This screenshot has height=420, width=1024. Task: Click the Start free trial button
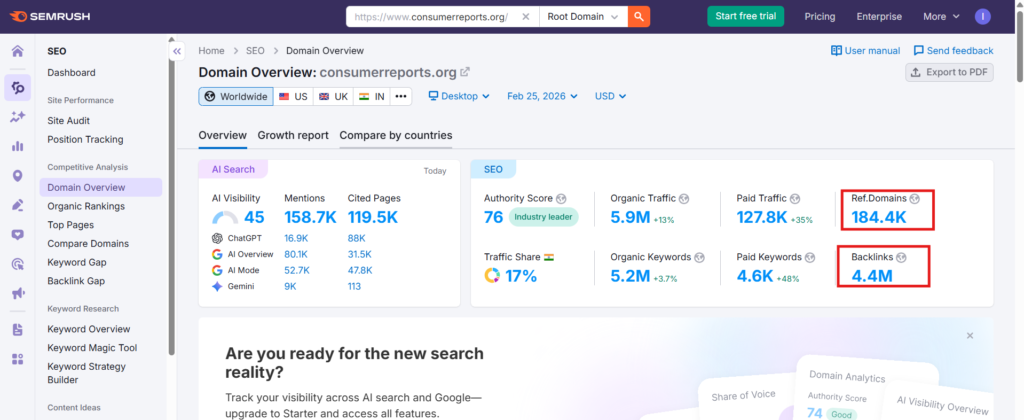tap(745, 17)
